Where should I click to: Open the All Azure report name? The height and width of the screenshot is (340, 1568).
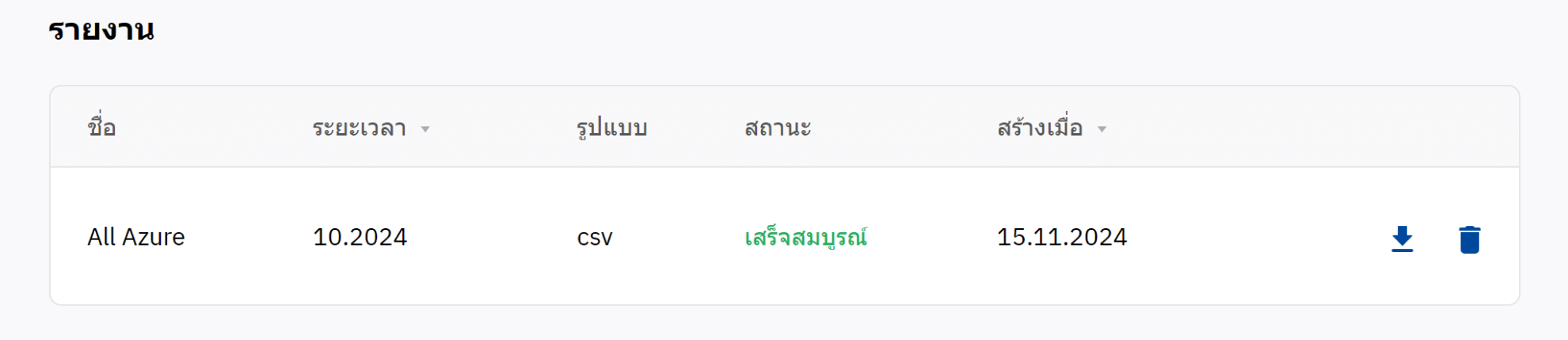click(135, 237)
